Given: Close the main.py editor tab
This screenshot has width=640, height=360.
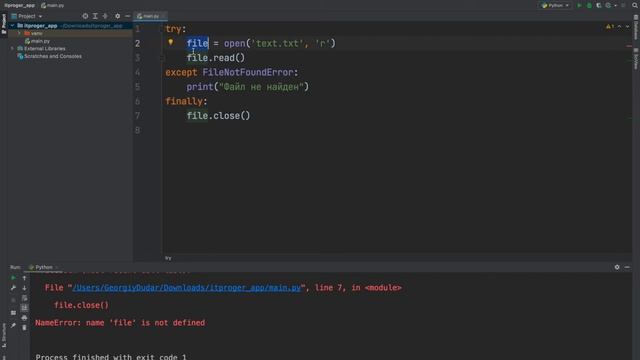Looking at the screenshot, I should [163, 16].
